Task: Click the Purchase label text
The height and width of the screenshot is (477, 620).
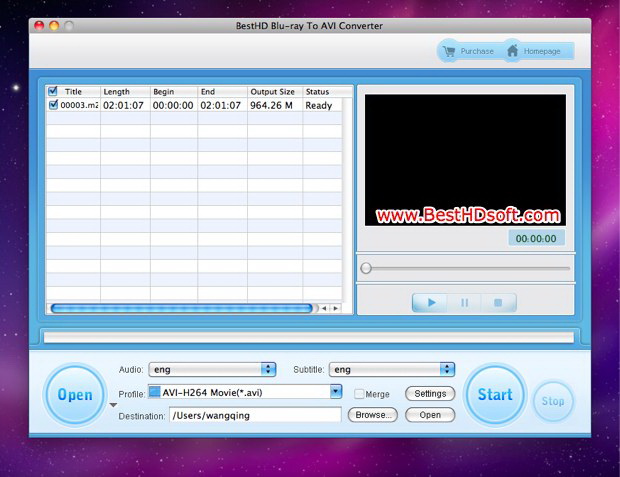Action: pos(477,51)
